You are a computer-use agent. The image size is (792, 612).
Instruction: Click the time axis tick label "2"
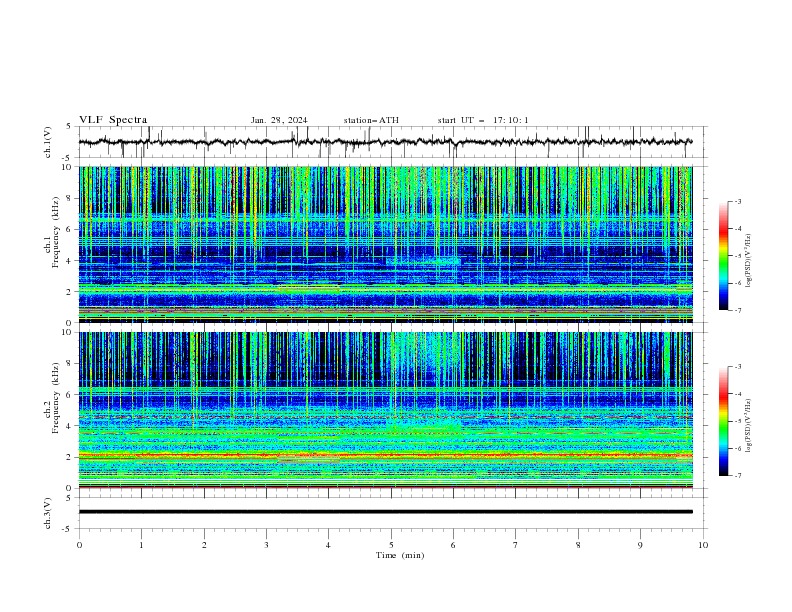pyautogui.click(x=204, y=545)
